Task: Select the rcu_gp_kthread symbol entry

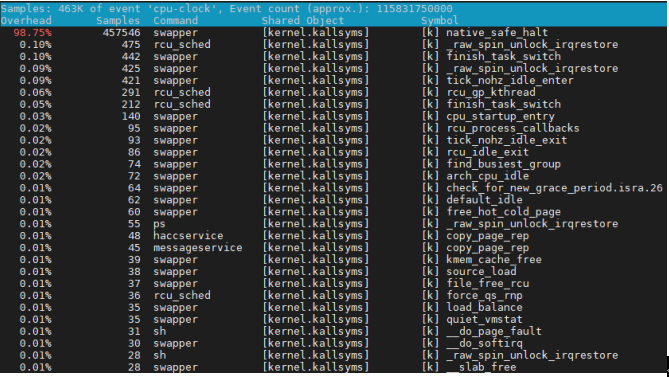Action: pyautogui.click(x=491, y=92)
